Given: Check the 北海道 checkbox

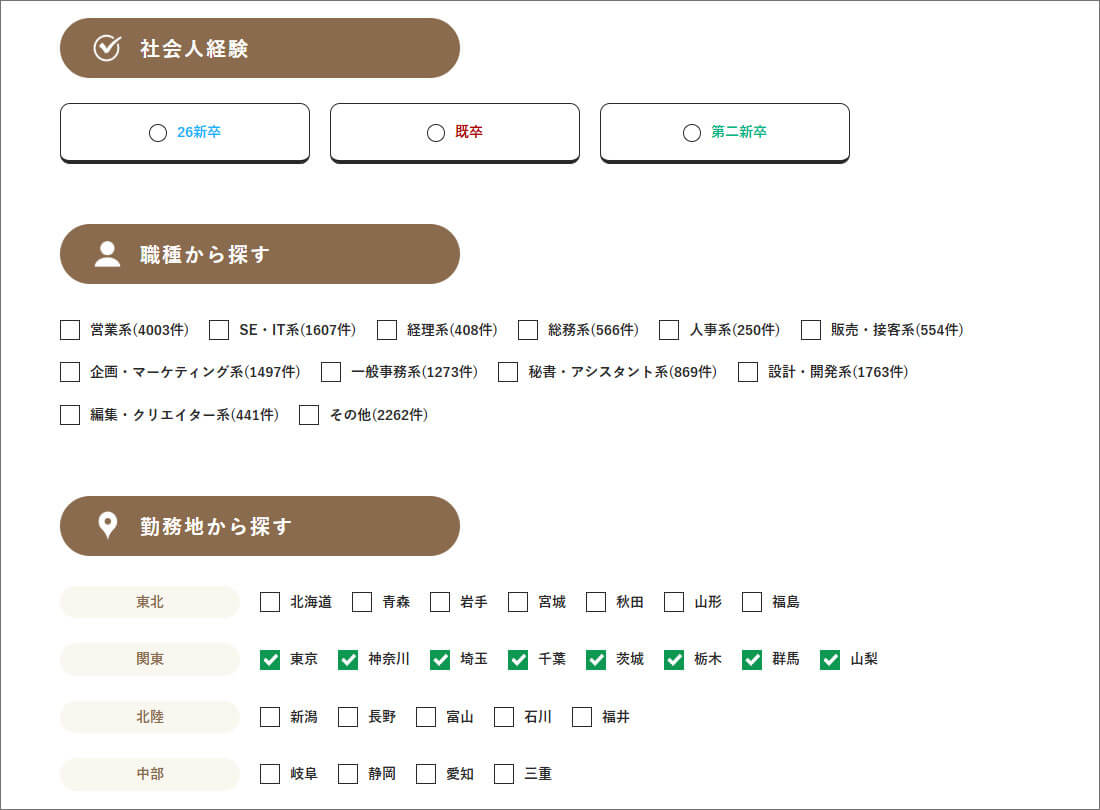Looking at the screenshot, I should click(270, 602).
